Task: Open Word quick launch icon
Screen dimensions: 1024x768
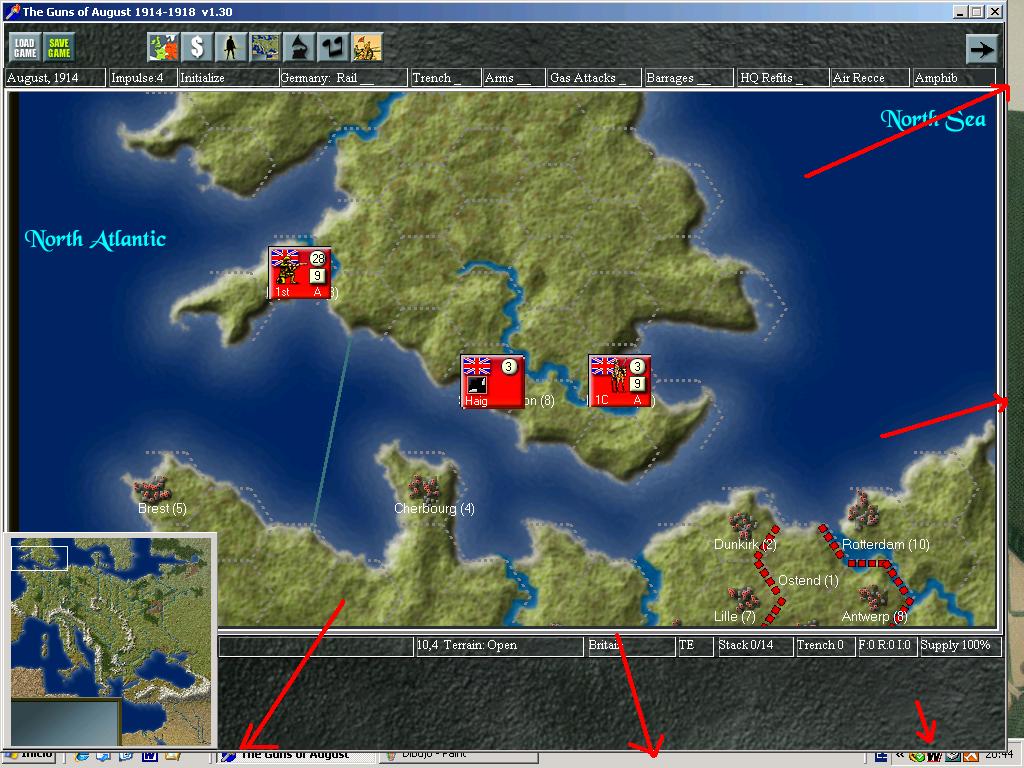Action: [x=149, y=756]
